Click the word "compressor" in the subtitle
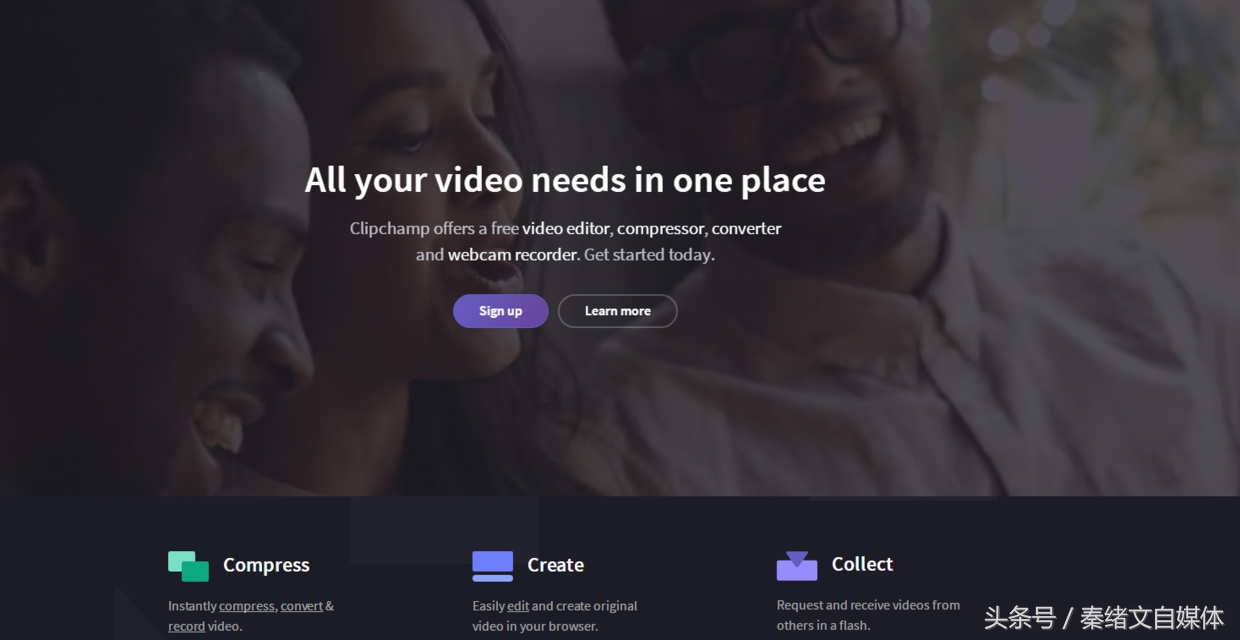1240x640 pixels. [x=660, y=229]
